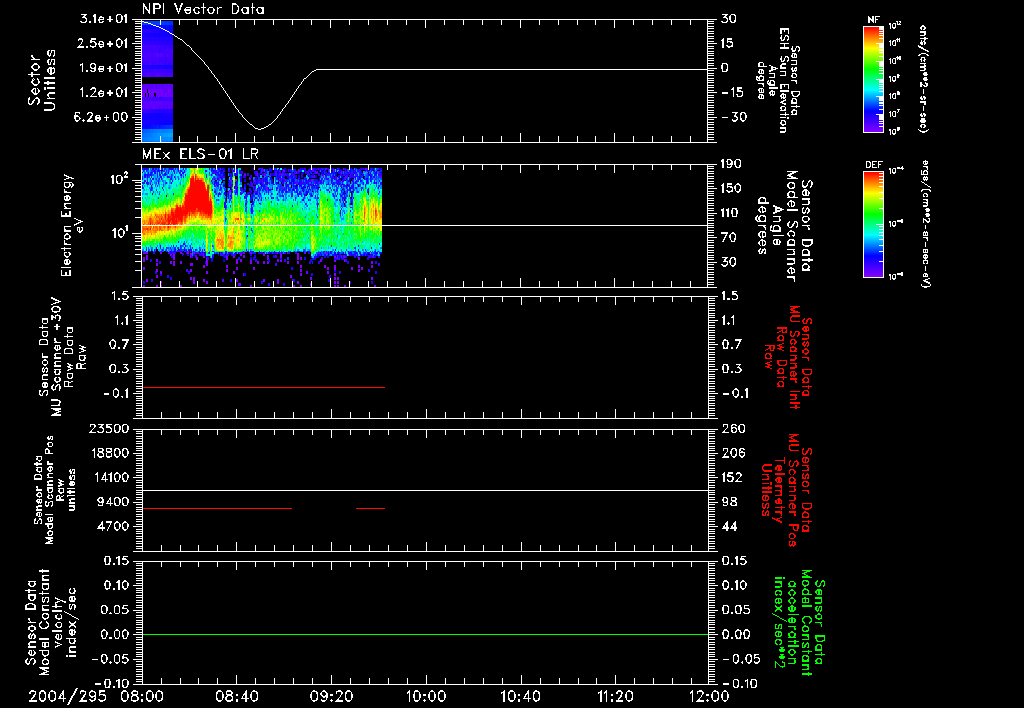Click the 9400 scanner position tick
Viewport: 1024px width, 708px height.
point(113,502)
